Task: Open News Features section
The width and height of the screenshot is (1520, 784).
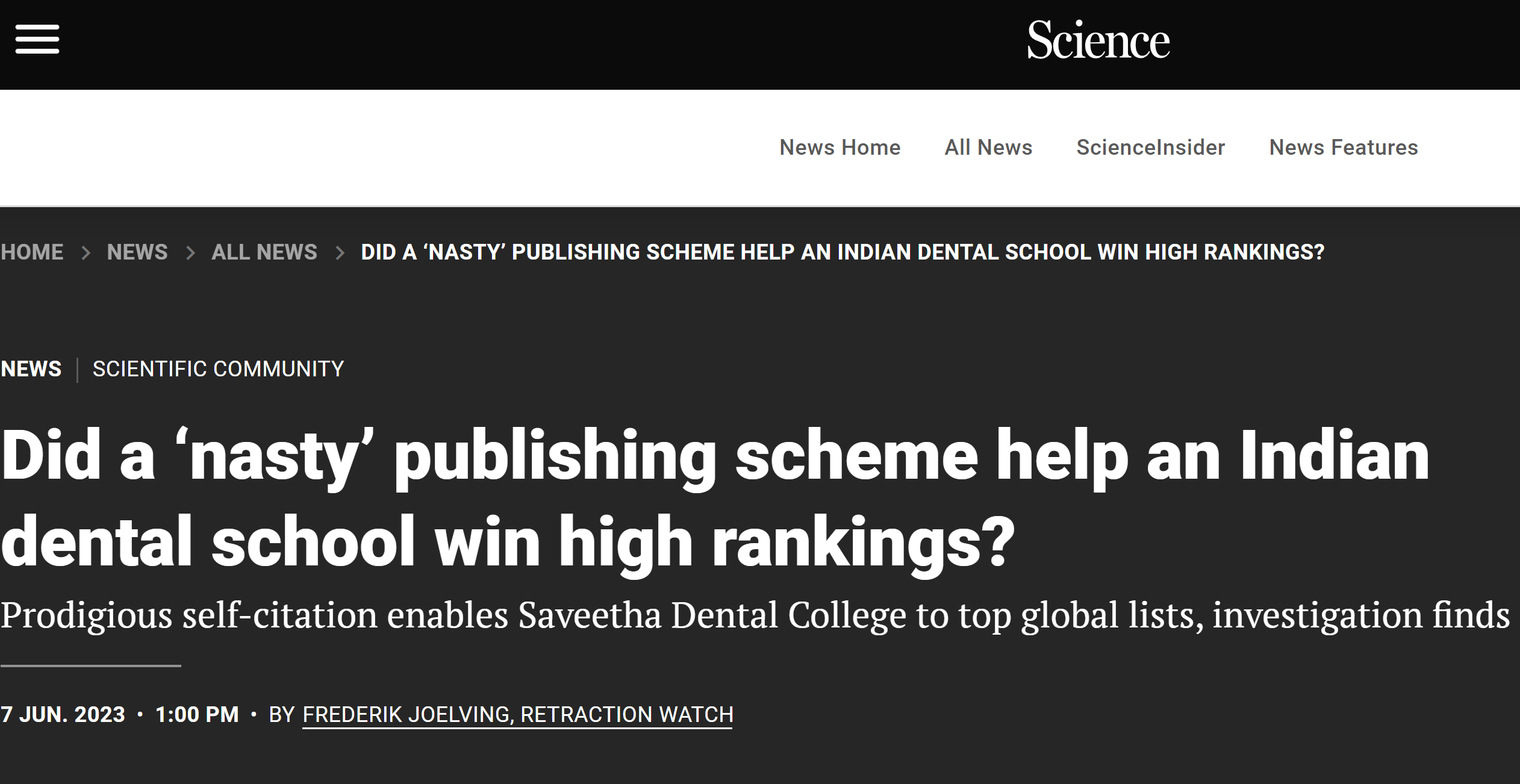Action: (1344, 148)
